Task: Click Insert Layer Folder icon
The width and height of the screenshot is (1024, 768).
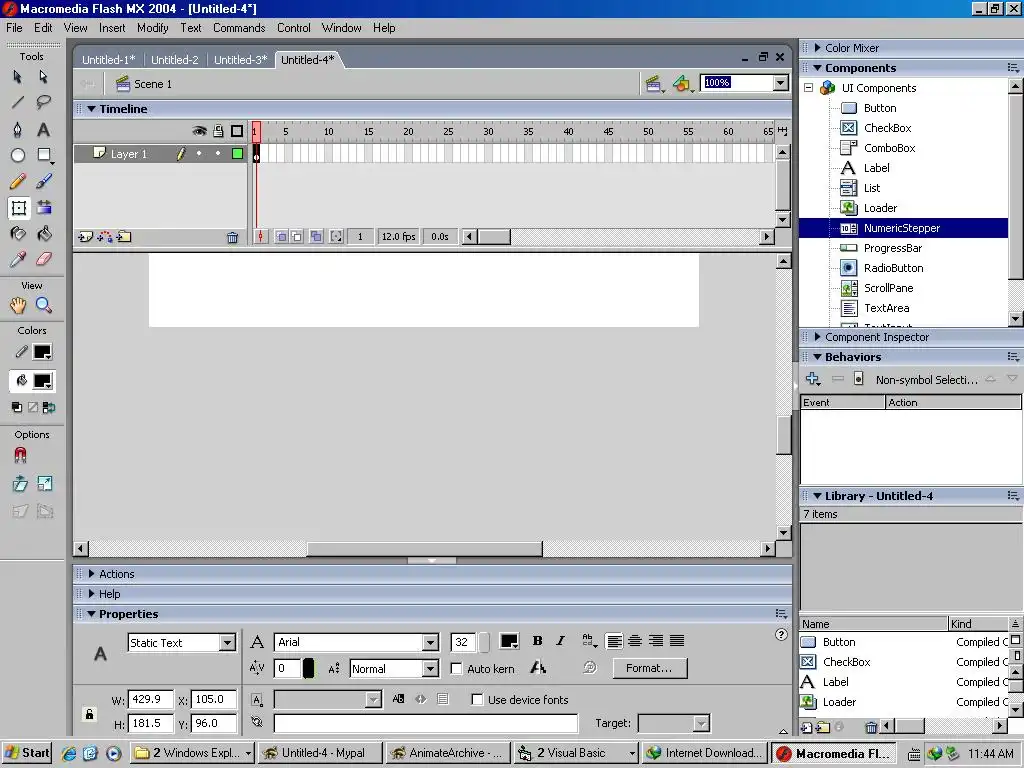Action: coord(124,237)
